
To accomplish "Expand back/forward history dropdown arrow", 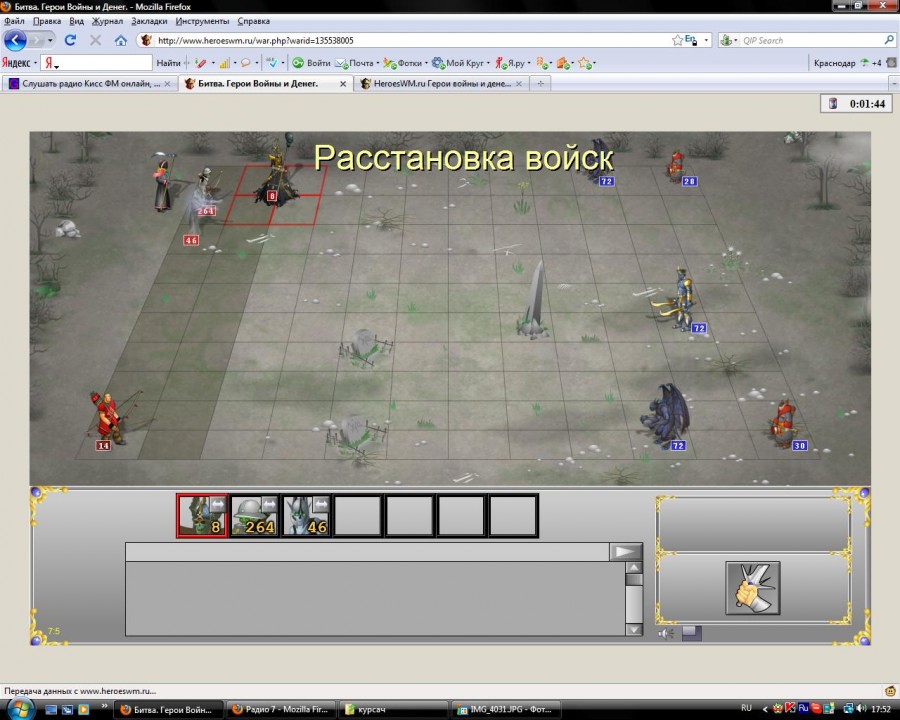I will [x=51, y=40].
